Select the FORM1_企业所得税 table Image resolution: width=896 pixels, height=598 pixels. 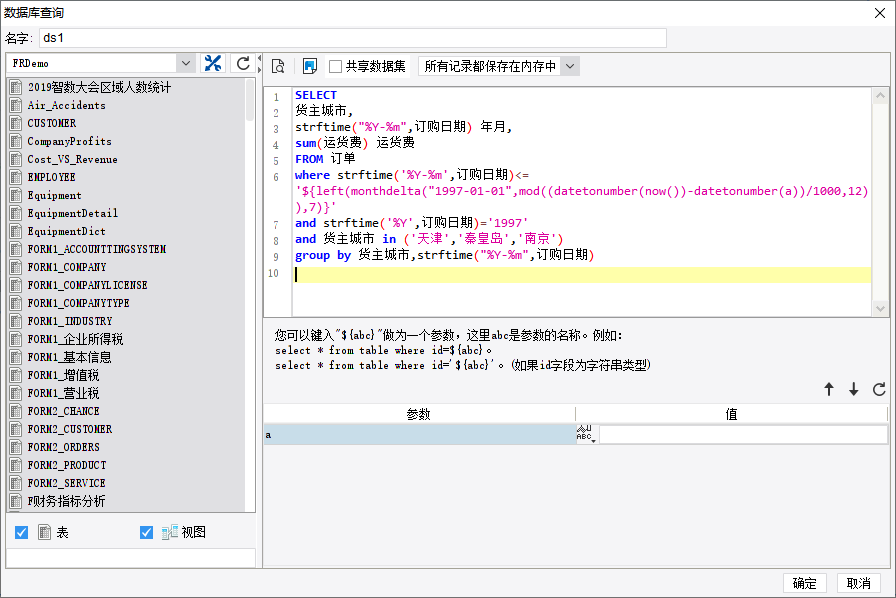pos(75,339)
